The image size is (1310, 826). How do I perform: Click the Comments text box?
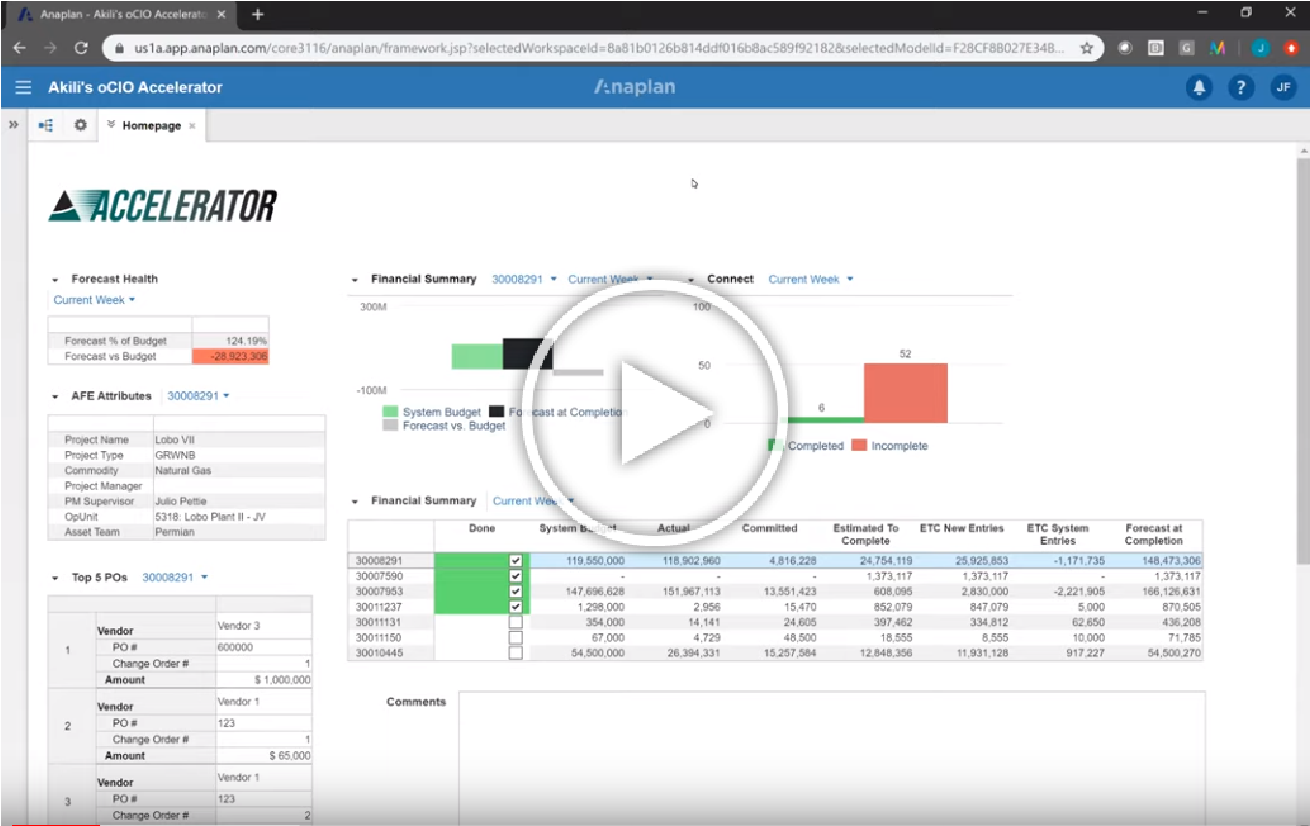pyautogui.click(x=831, y=757)
